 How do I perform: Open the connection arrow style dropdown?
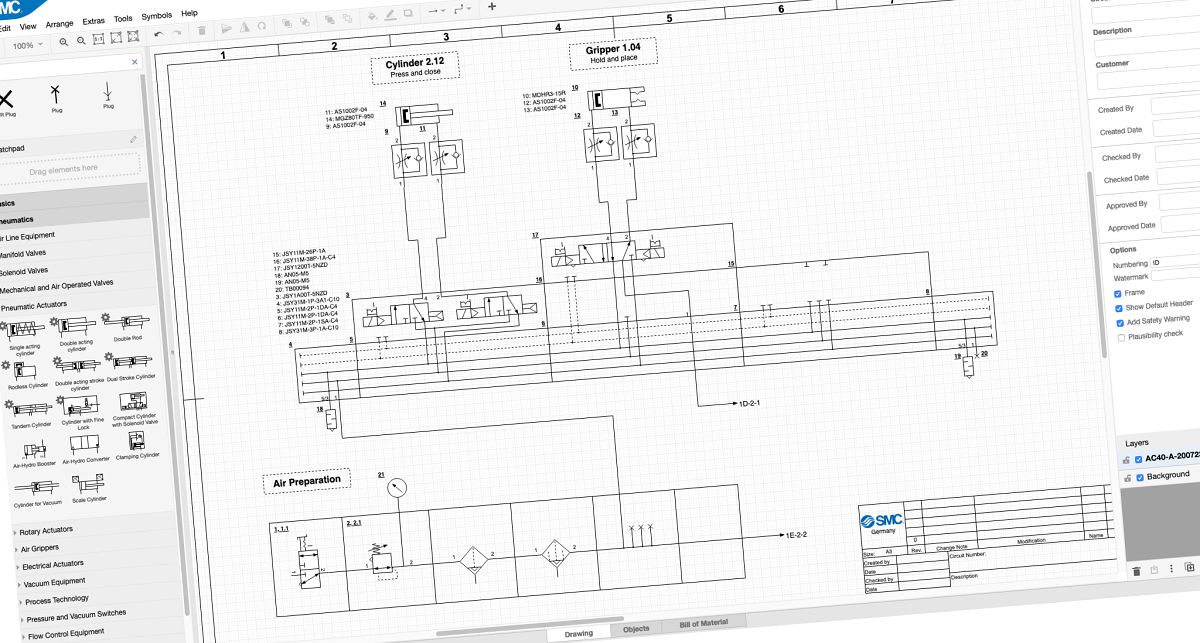pyautogui.click(x=437, y=11)
